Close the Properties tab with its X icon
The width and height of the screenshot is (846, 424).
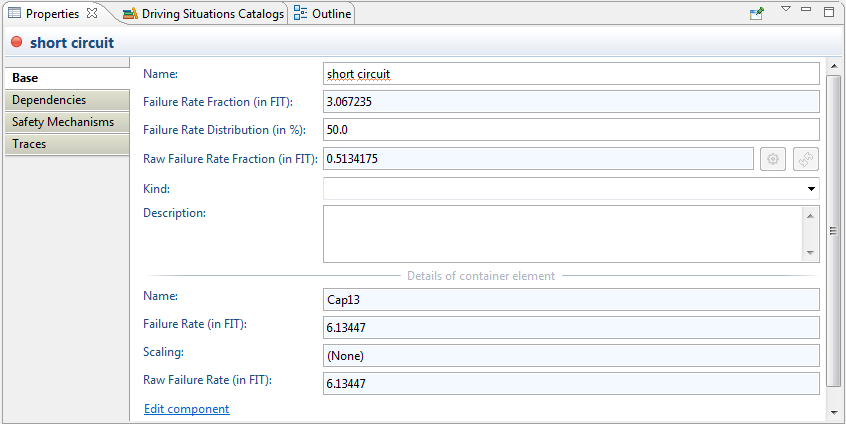[92, 14]
